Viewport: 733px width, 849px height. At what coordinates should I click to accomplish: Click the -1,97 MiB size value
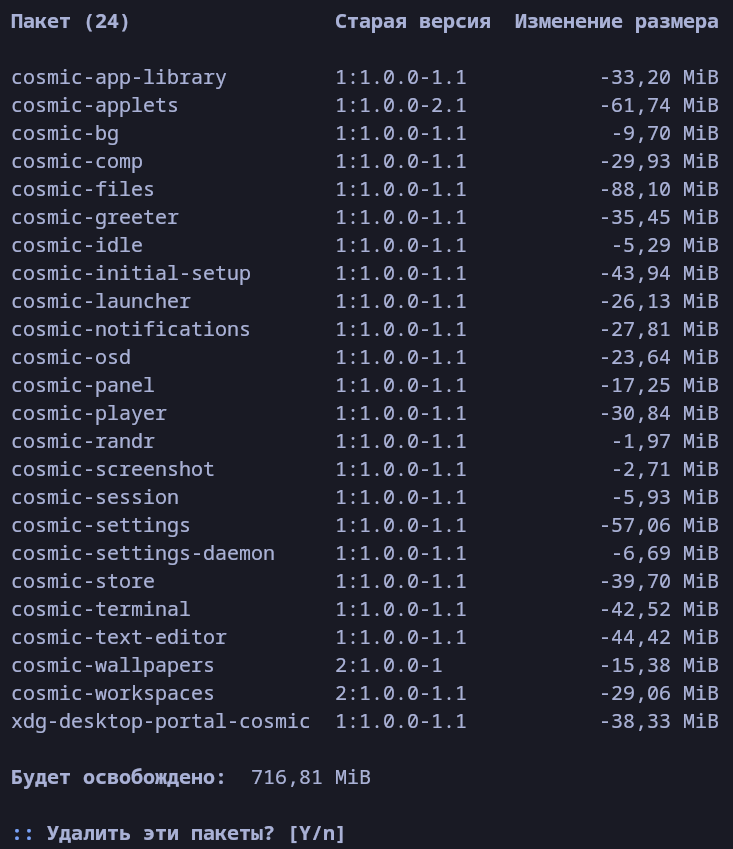[x=665, y=441]
